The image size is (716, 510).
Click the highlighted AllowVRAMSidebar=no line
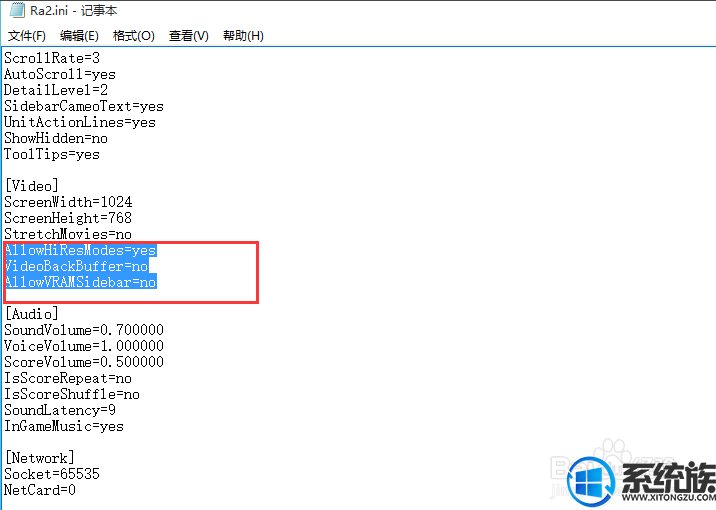80,282
